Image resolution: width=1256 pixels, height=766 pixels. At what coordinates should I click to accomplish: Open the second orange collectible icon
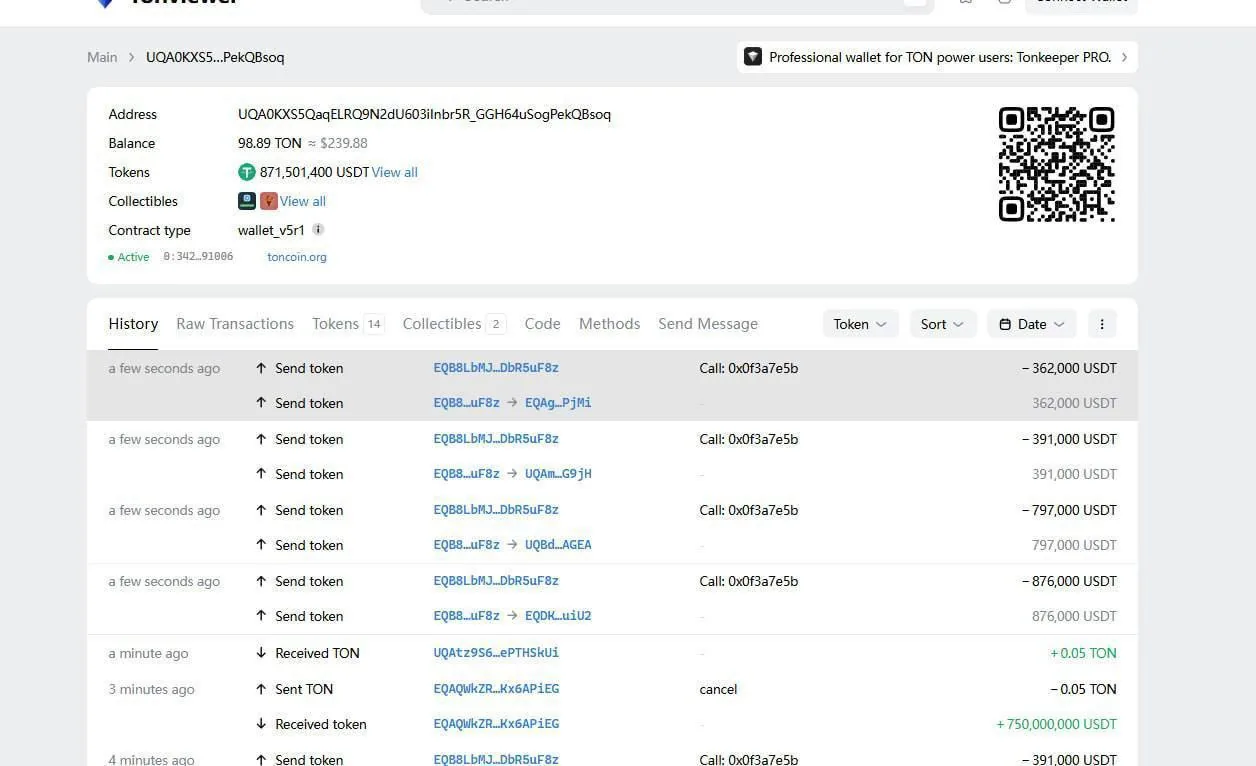(x=268, y=201)
